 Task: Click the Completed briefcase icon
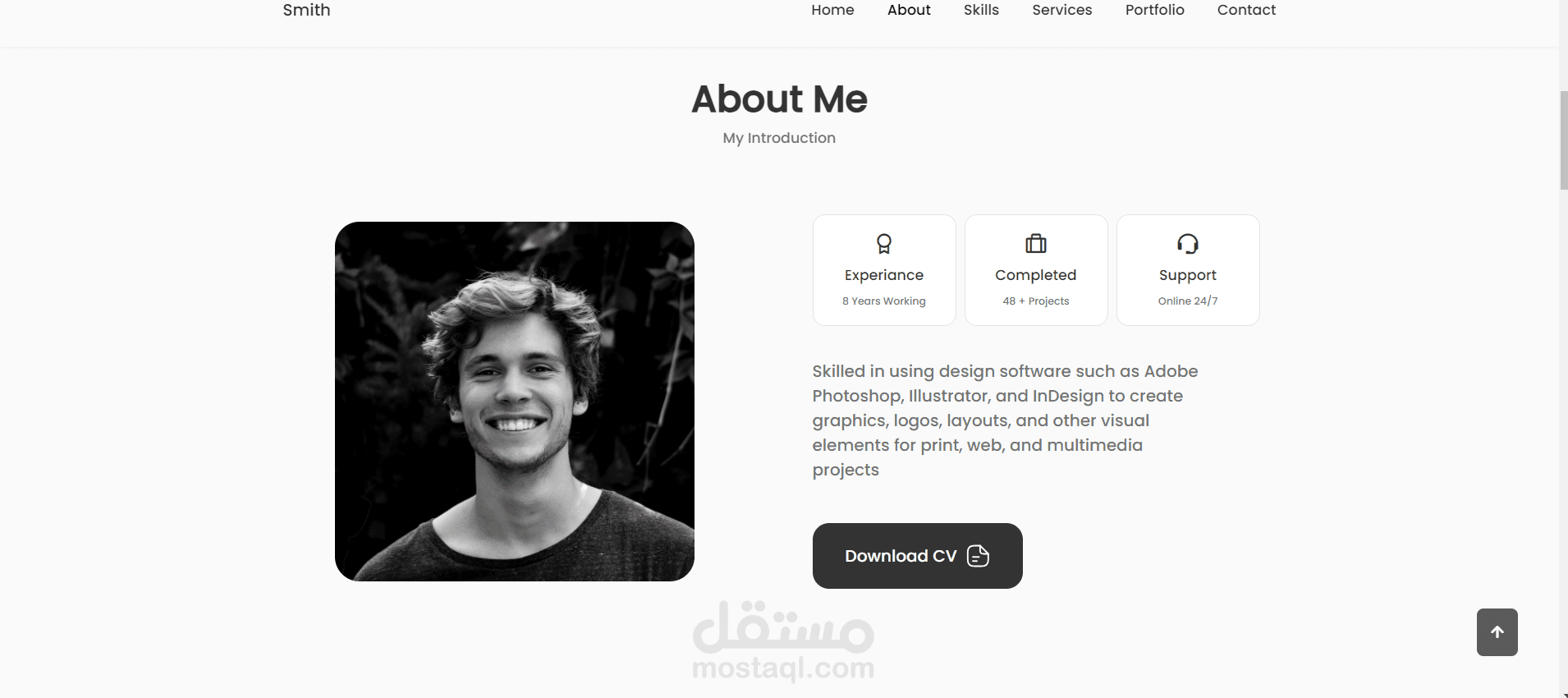point(1036,244)
